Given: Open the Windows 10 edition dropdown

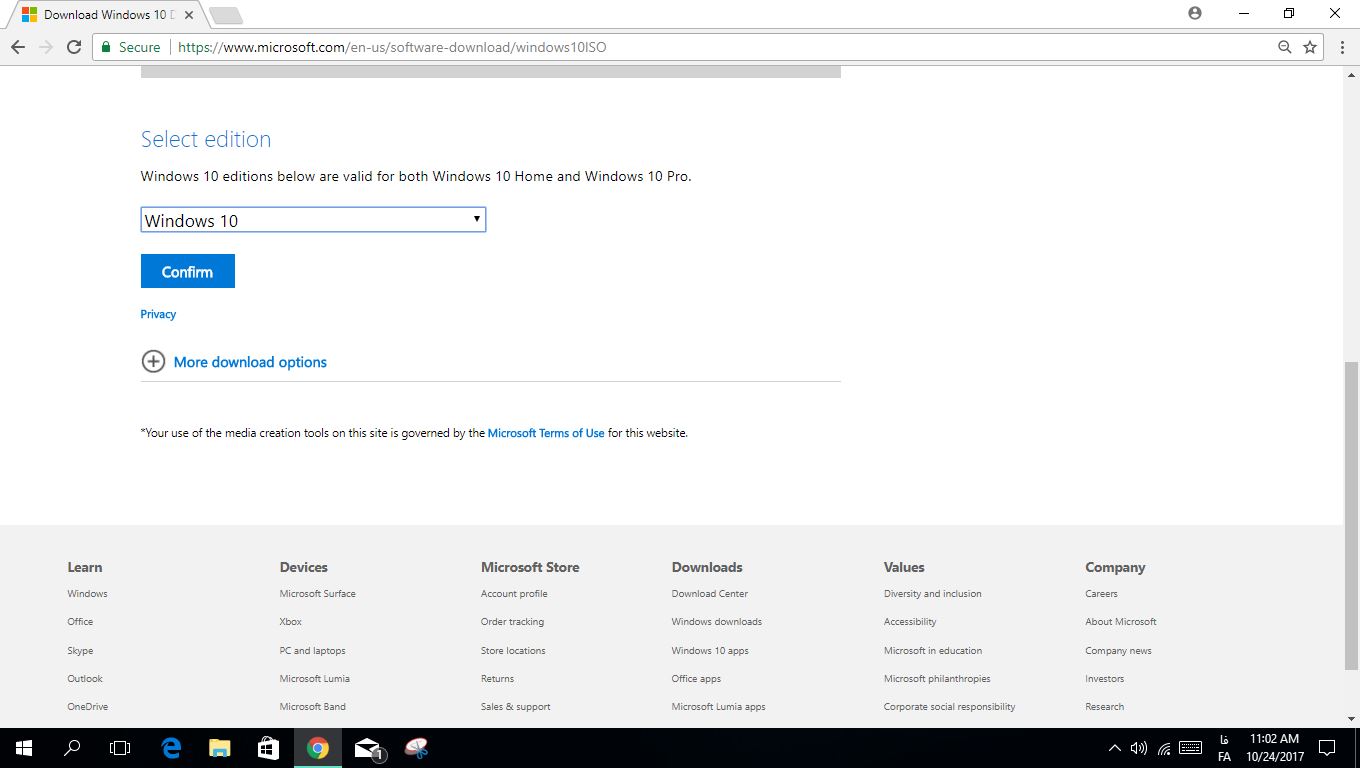Looking at the screenshot, I should click(x=313, y=220).
